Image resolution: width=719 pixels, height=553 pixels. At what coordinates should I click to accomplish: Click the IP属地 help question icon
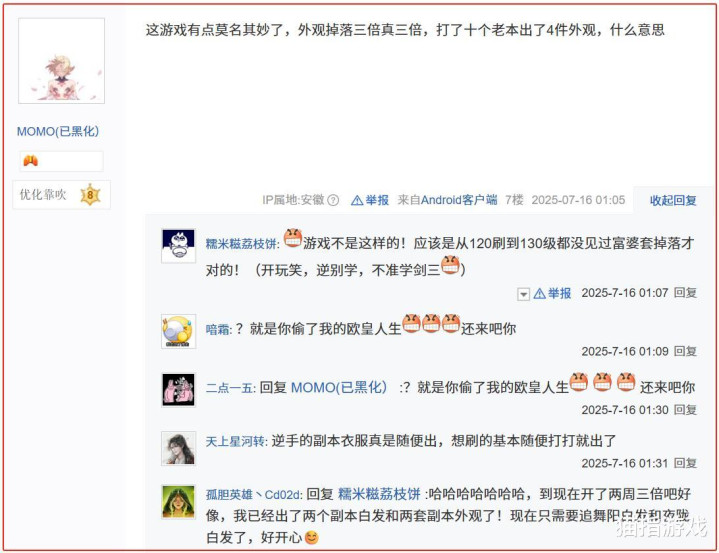pyautogui.click(x=333, y=200)
